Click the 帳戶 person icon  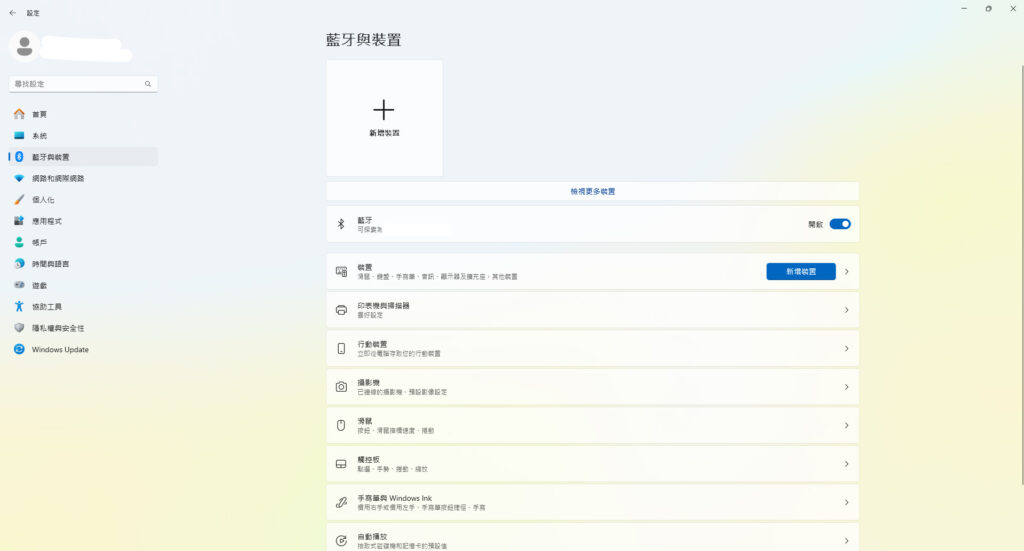19,242
